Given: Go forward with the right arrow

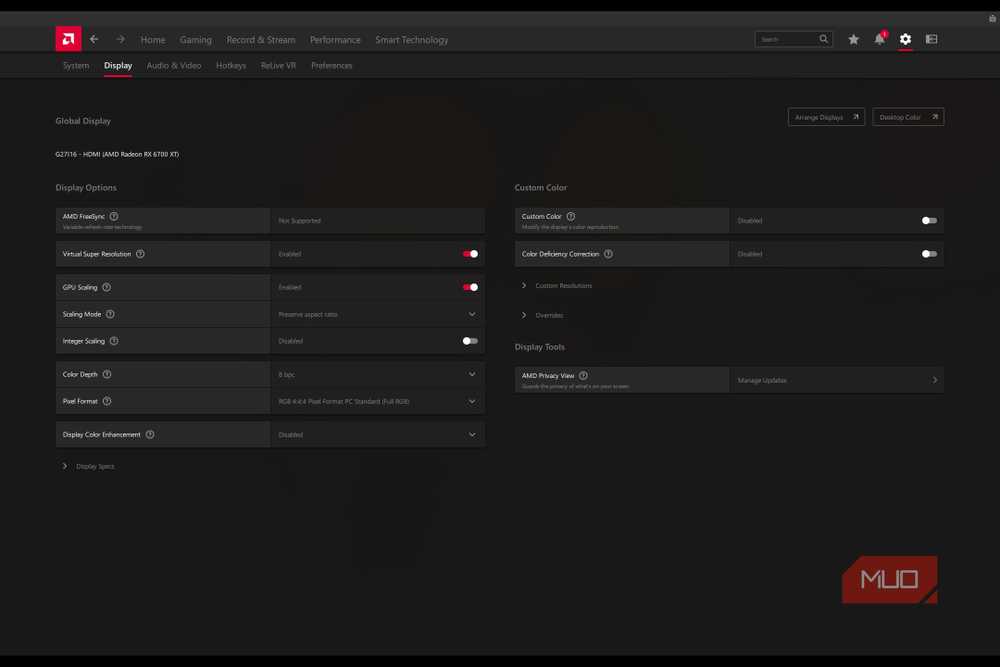Looking at the screenshot, I should 120,40.
